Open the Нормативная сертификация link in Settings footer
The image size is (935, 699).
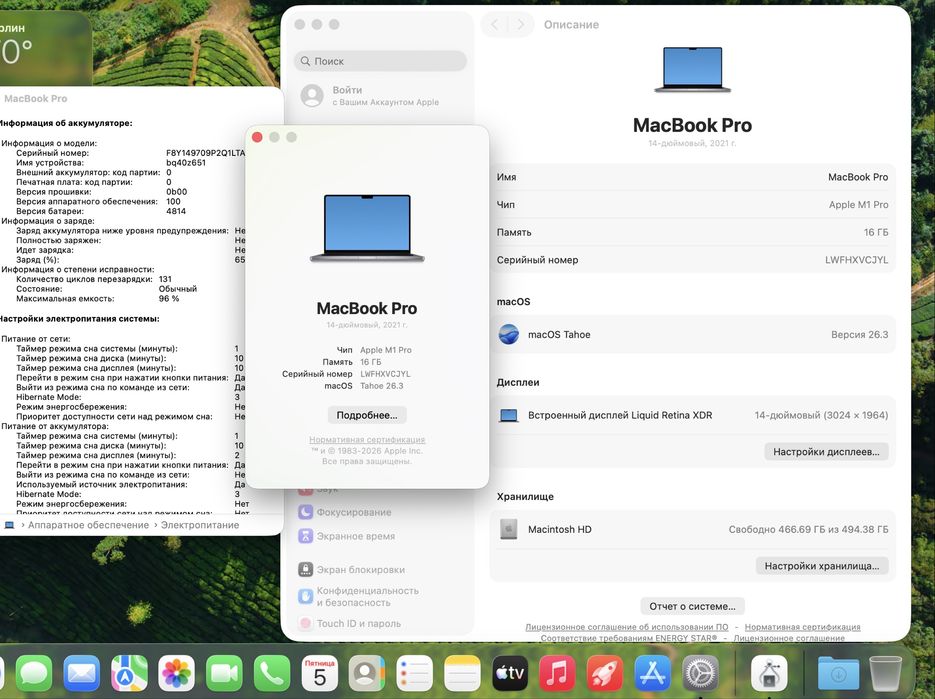pyautogui.click(x=803, y=627)
